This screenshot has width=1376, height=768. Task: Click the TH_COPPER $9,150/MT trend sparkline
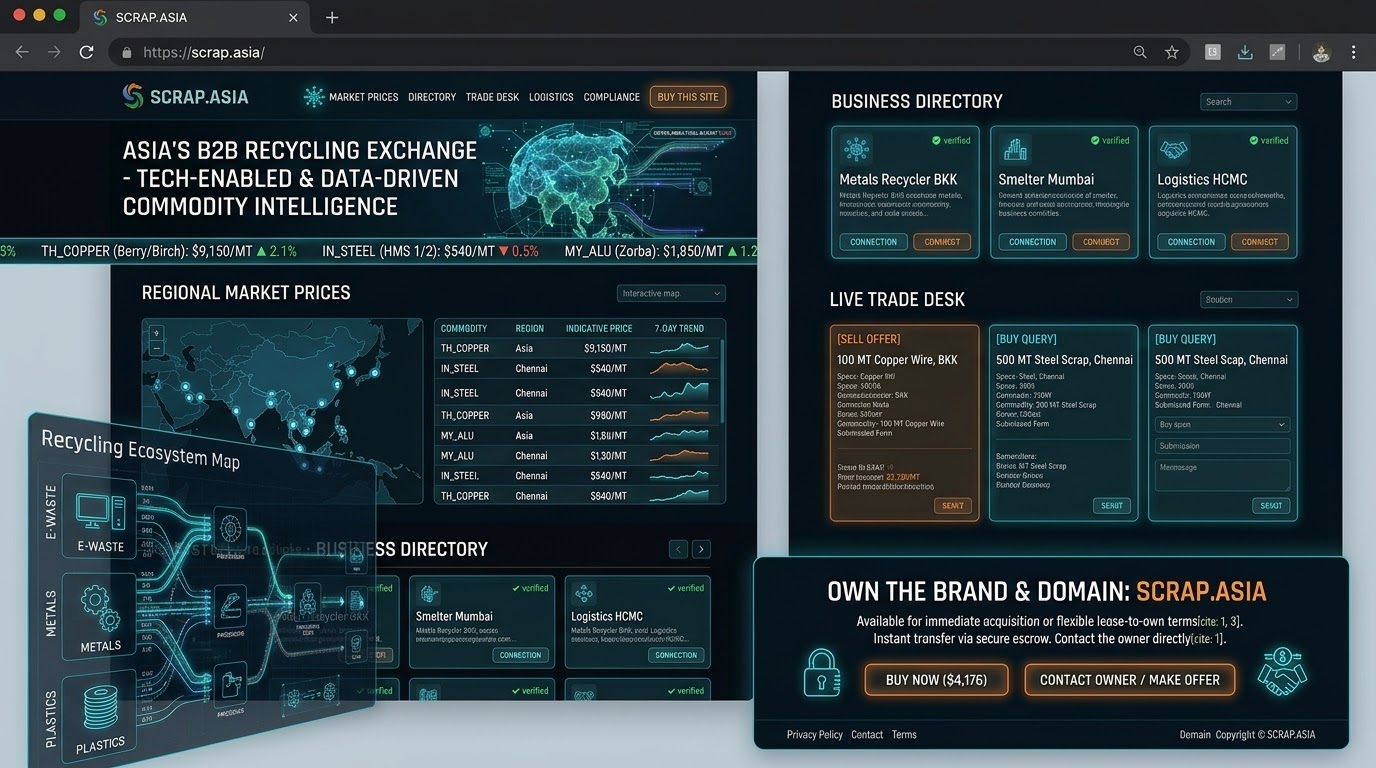click(680, 348)
